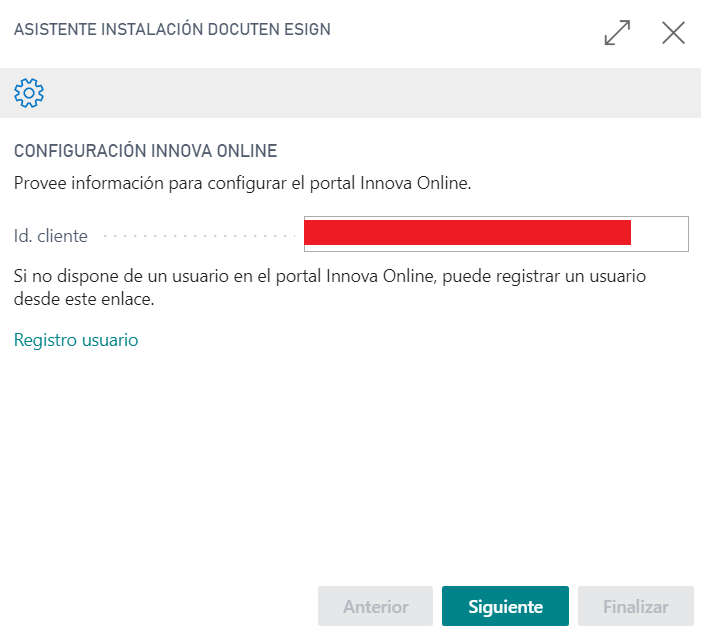Click the Anterior button

coord(376,606)
